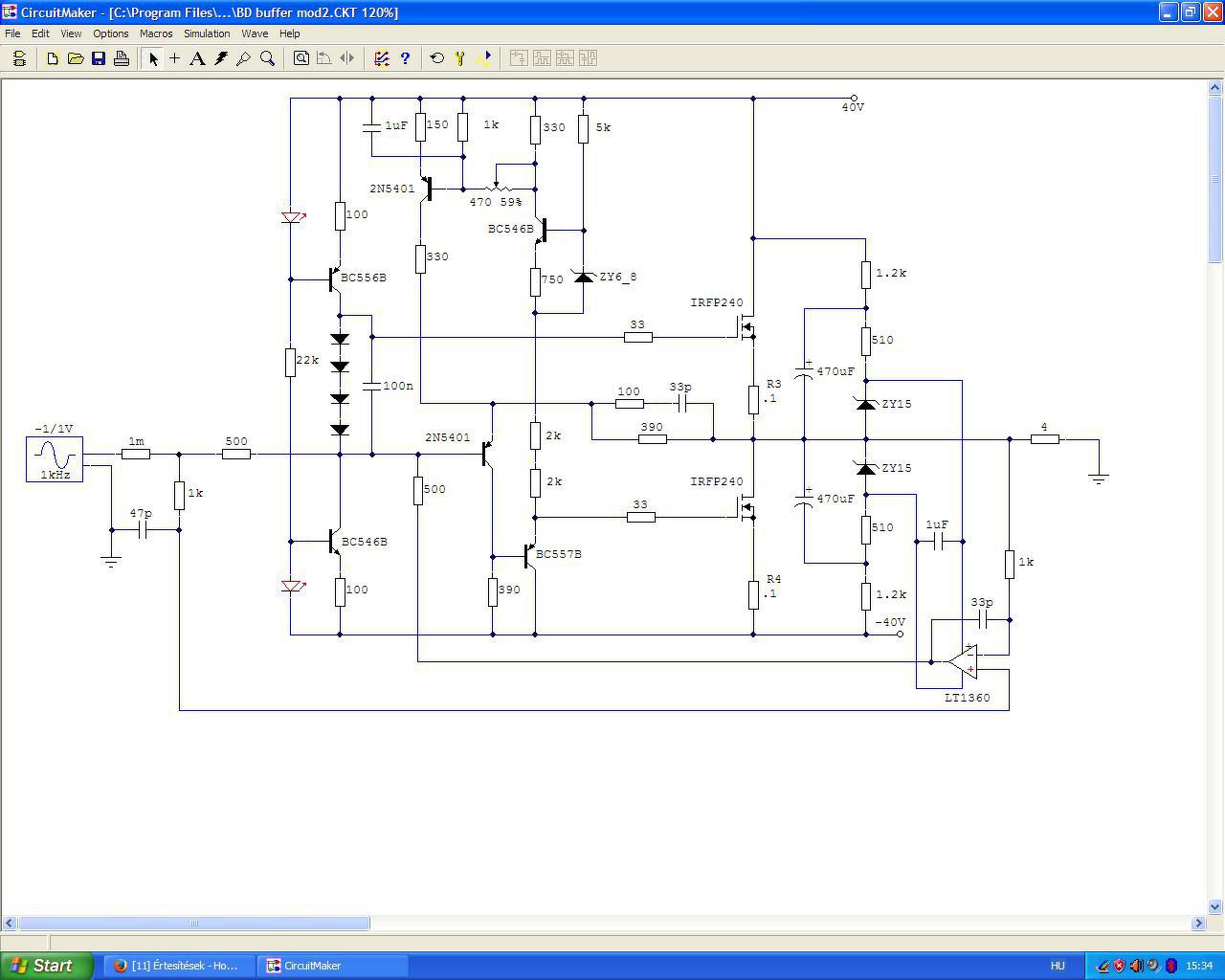Click the LT1360 part label

coord(968,698)
